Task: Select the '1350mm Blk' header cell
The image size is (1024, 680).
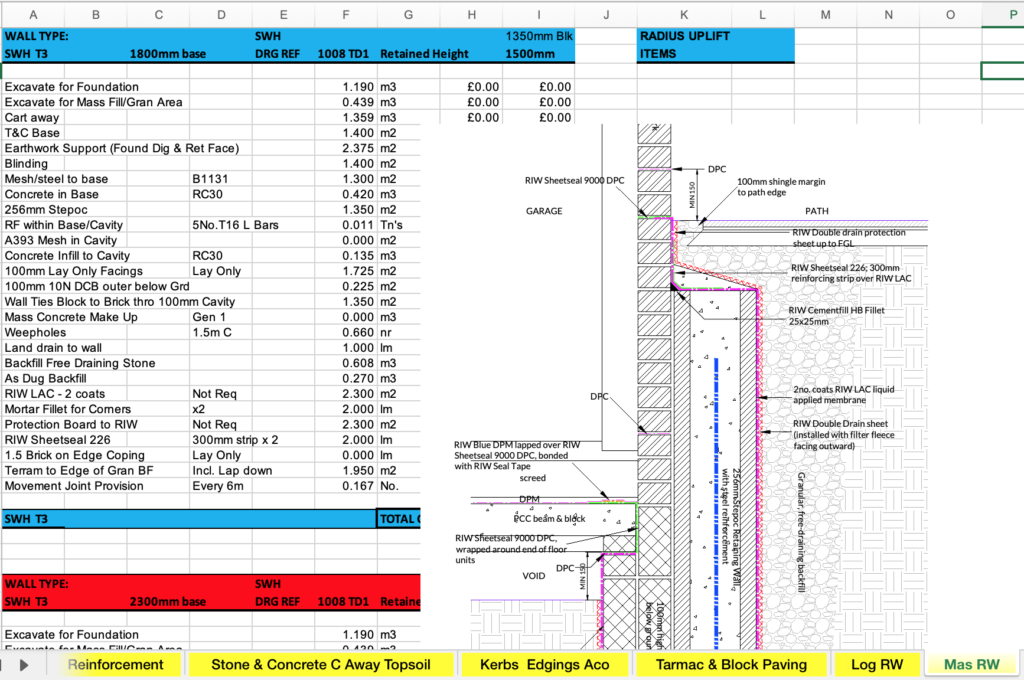Action: click(539, 36)
